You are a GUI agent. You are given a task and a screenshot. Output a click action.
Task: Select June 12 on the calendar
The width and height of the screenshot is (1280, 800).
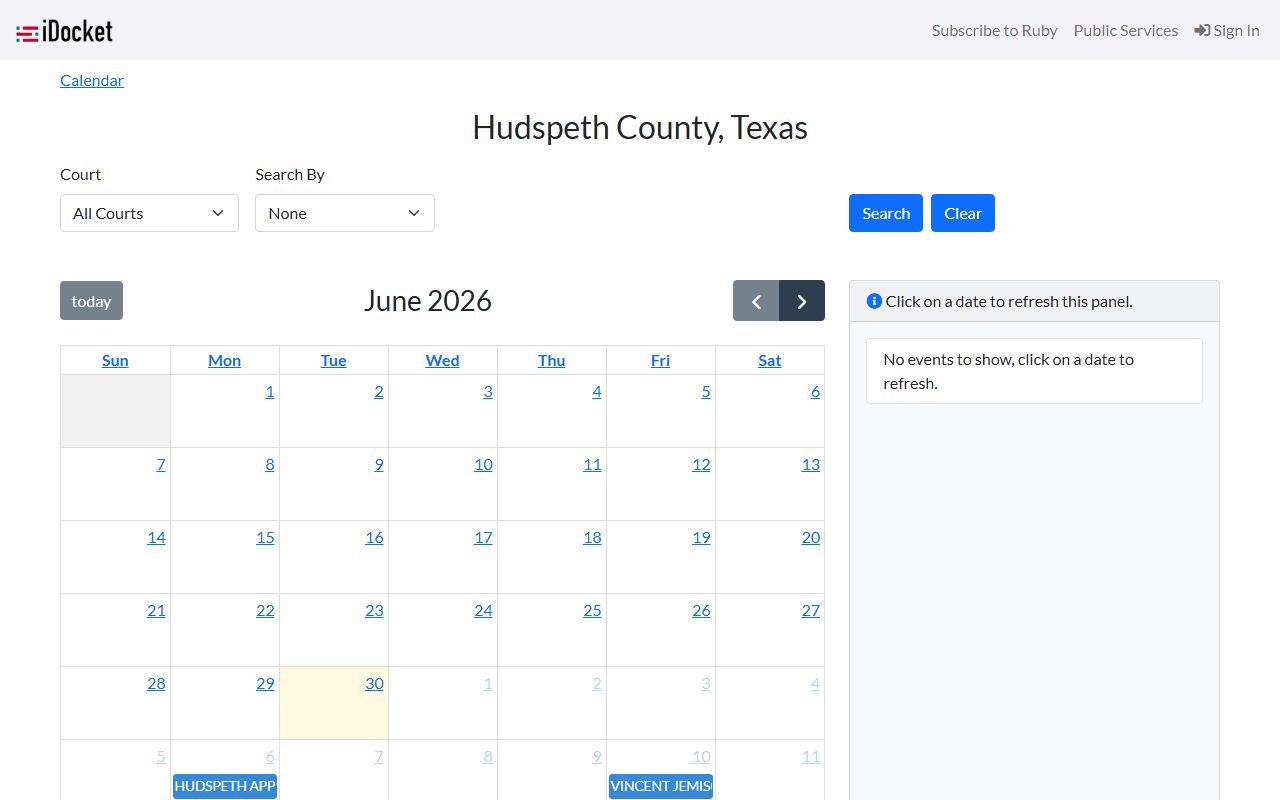click(701, 464)
